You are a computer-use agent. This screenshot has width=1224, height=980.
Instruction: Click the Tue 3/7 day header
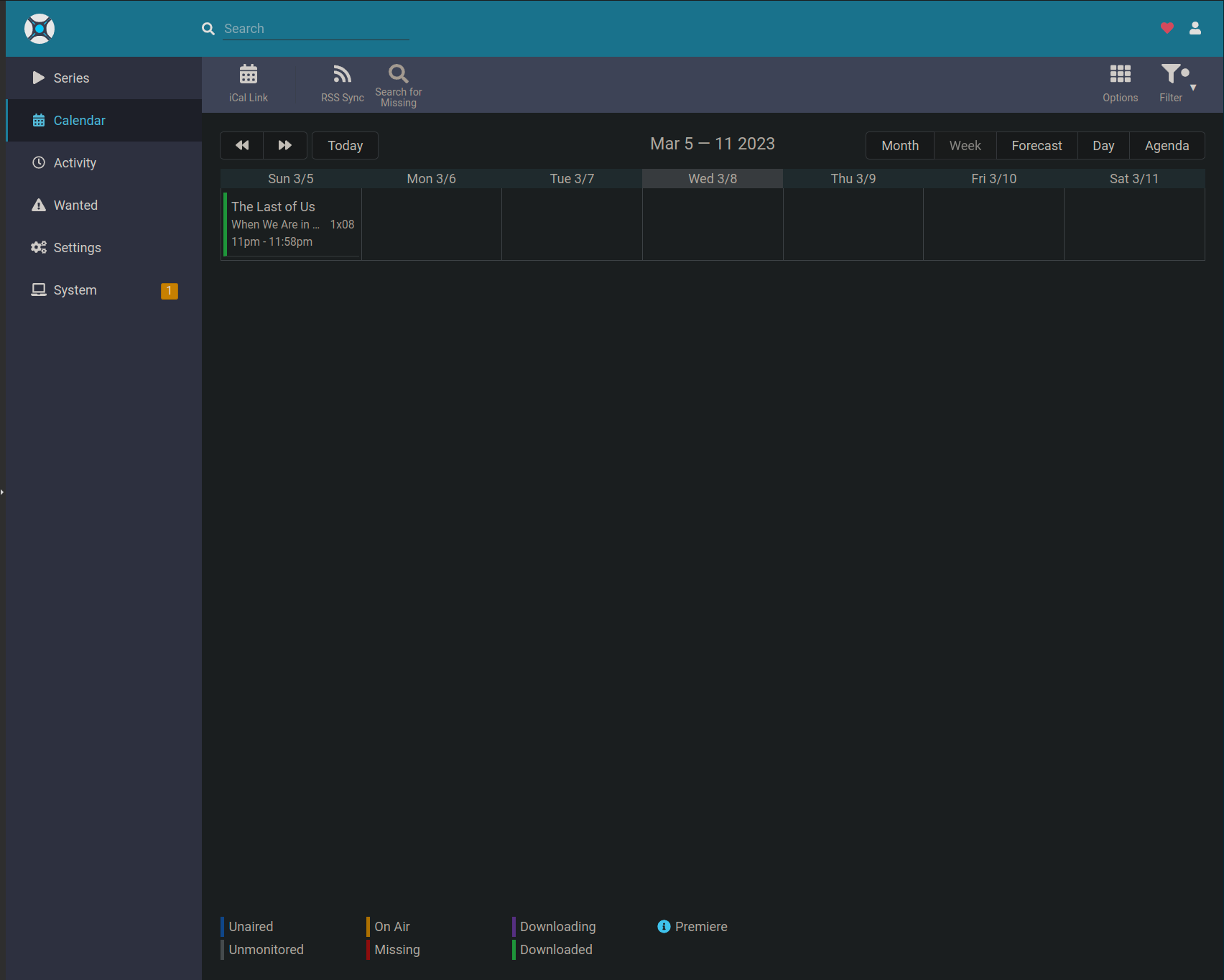tap(572, 178)
